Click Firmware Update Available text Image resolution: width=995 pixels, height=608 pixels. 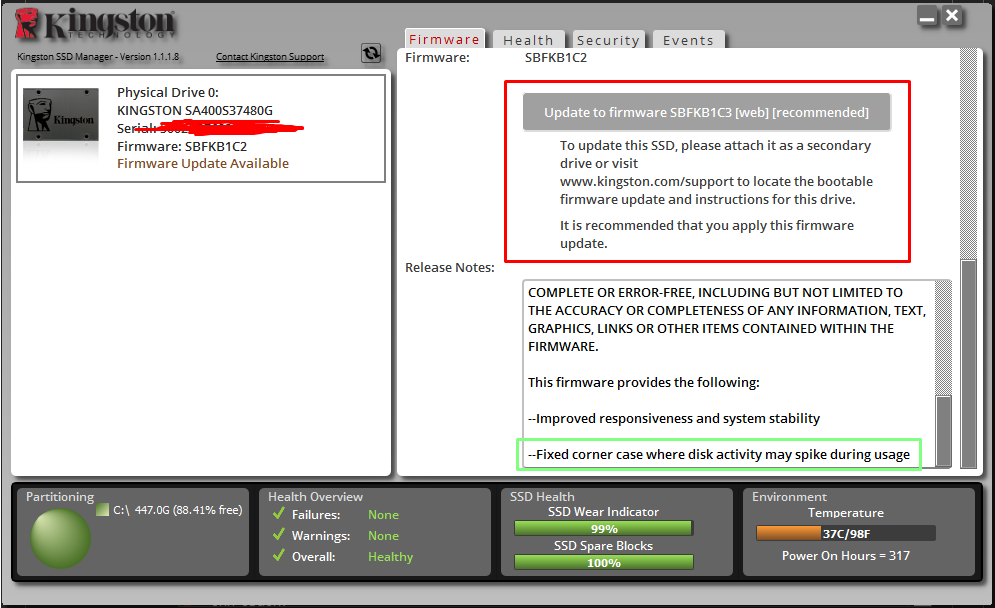tap(202, 164)
